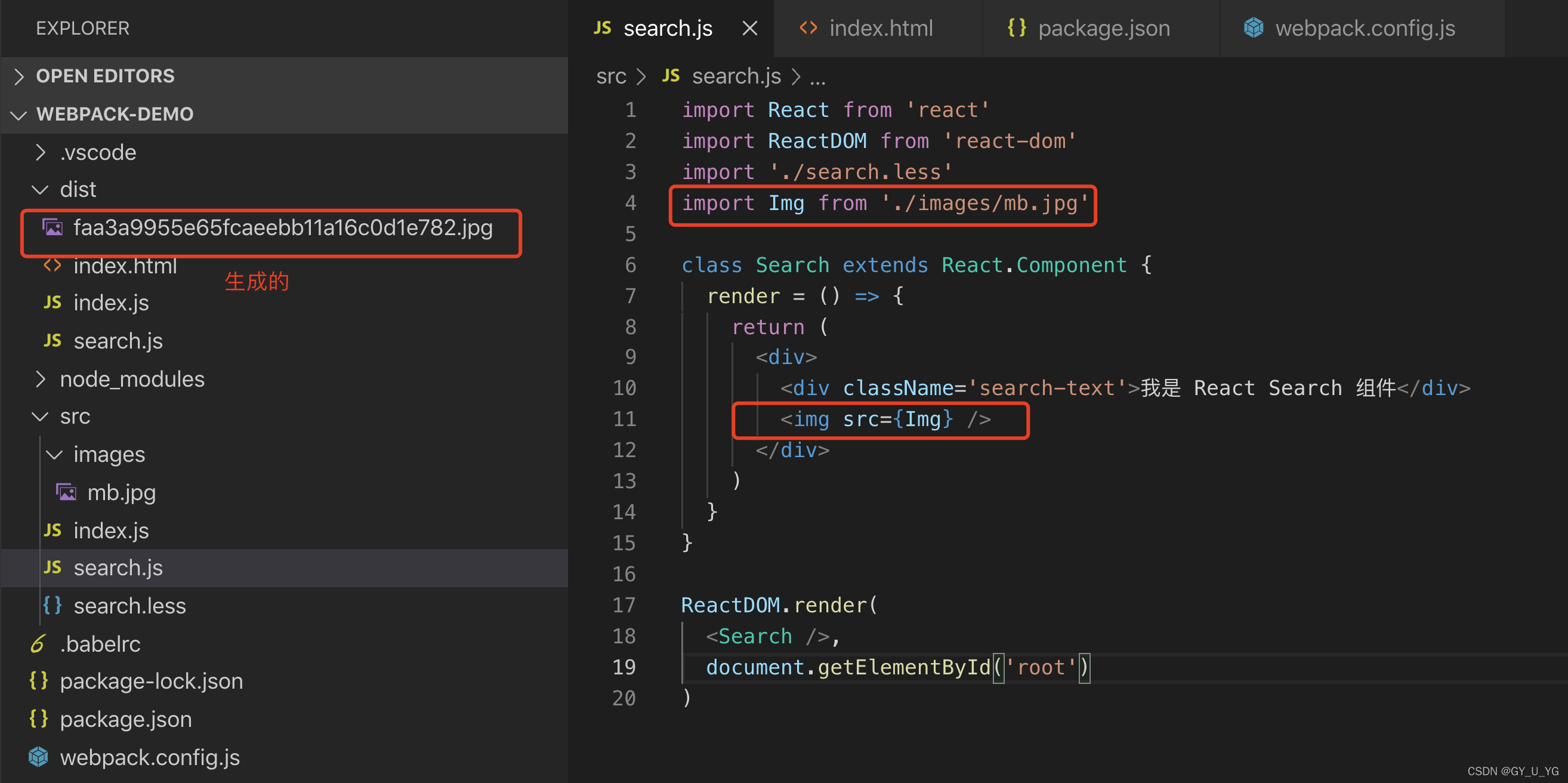Viewport: 1568px width, 783px height.
Task: Click the HTML icon on index.html tab
Action: tap(808, 27)
